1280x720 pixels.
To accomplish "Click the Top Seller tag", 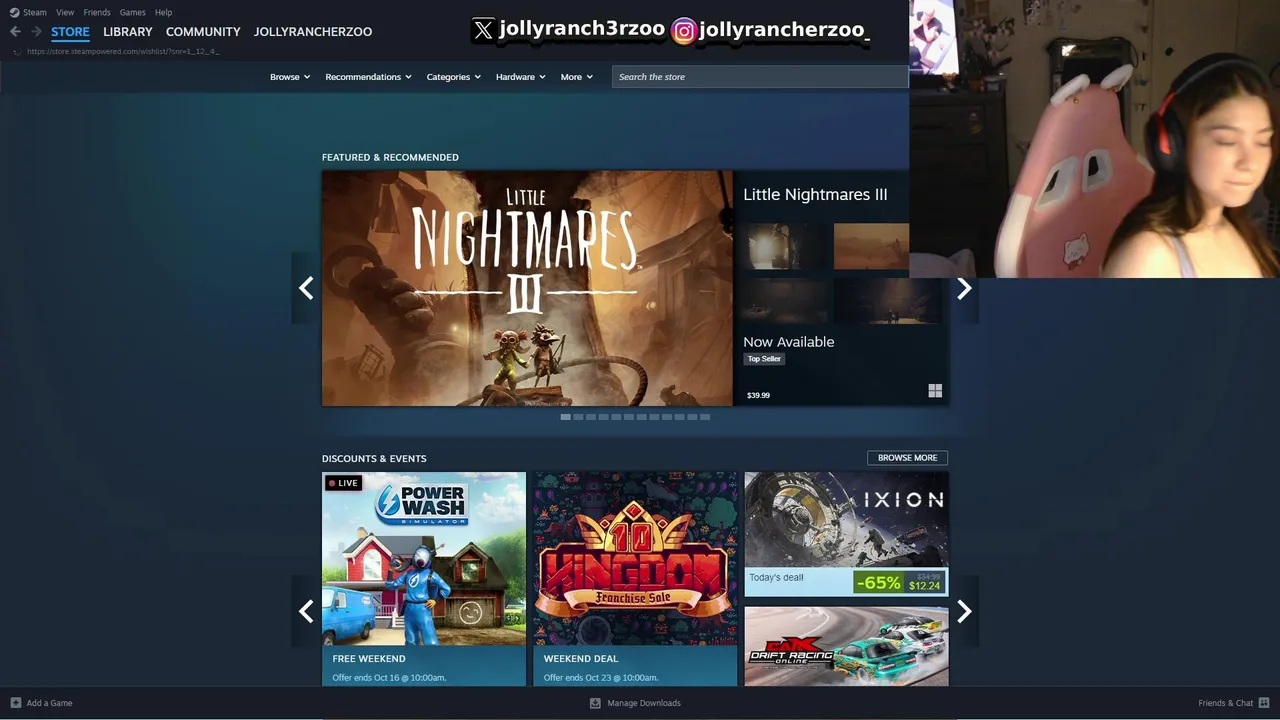I will pos(764,359).
